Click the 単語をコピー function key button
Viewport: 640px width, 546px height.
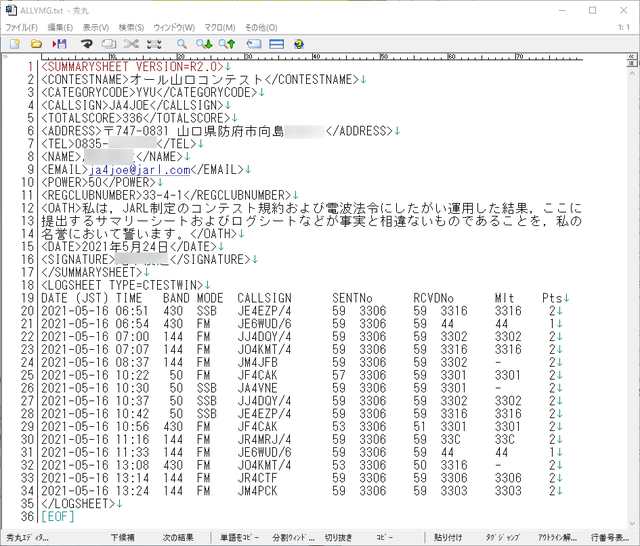[239, 537]
